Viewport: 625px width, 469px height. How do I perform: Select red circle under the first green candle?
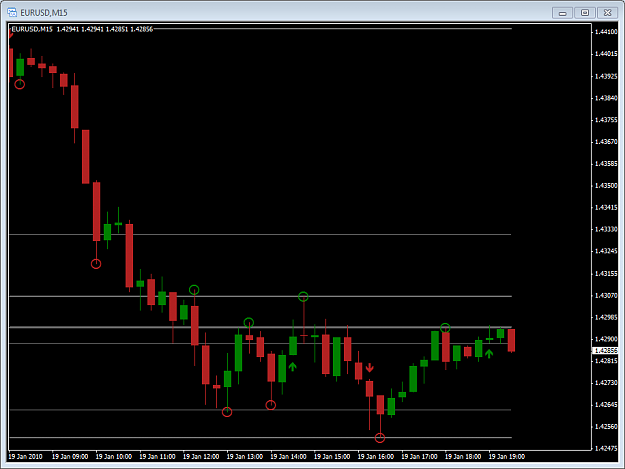[x=20, y=84]
